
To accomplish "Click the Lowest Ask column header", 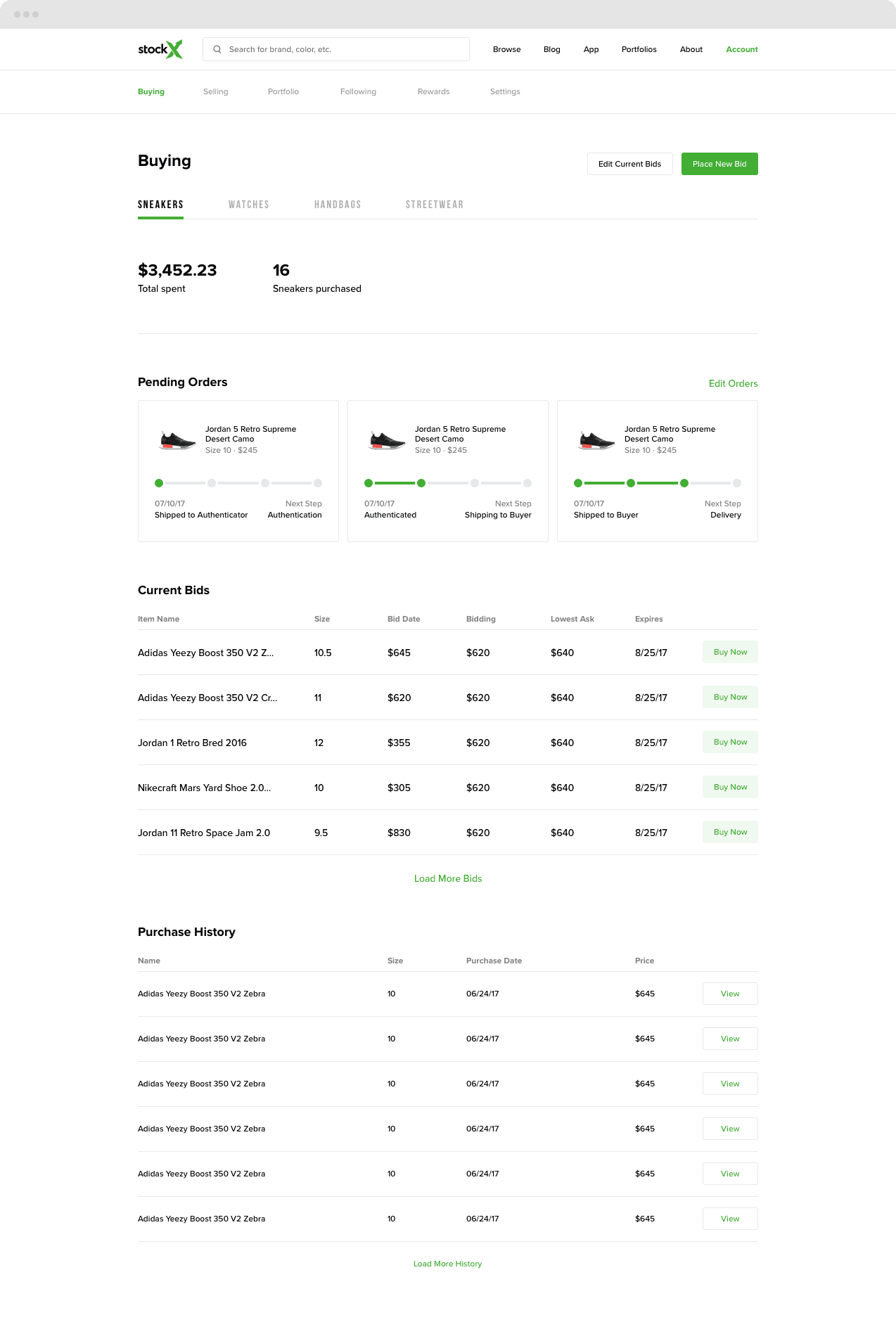I will point(572,619).
